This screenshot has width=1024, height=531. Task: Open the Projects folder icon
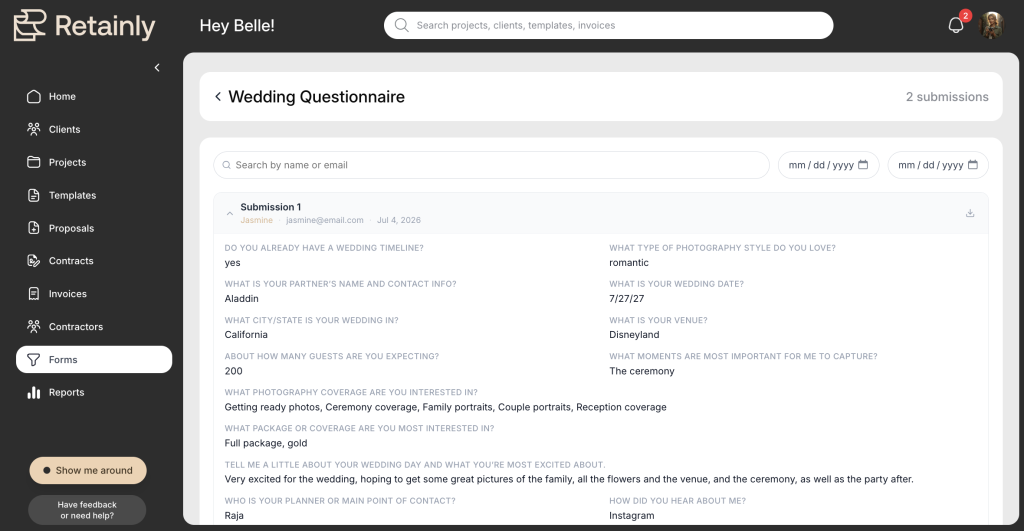(x=33, y=162)
